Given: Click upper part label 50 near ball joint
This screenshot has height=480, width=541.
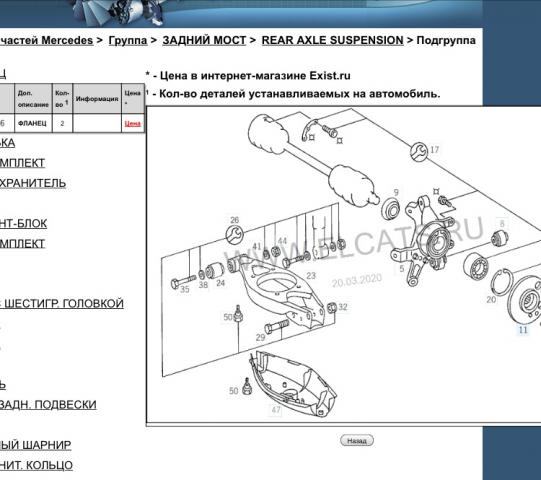Looking at the screenshot, I should (x=228, y=317).
